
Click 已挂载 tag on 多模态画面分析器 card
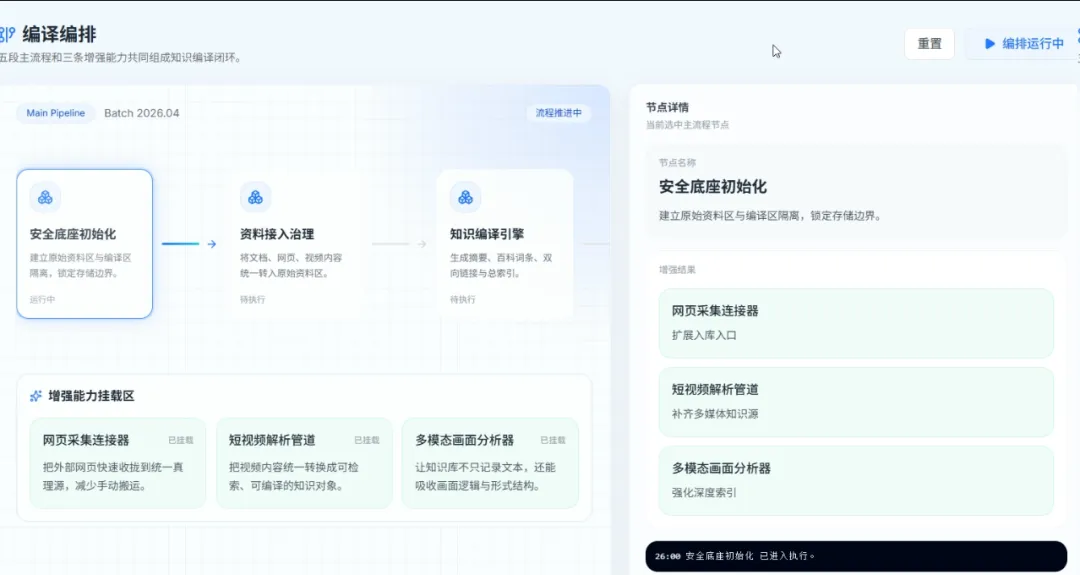[x=553, y=440]
